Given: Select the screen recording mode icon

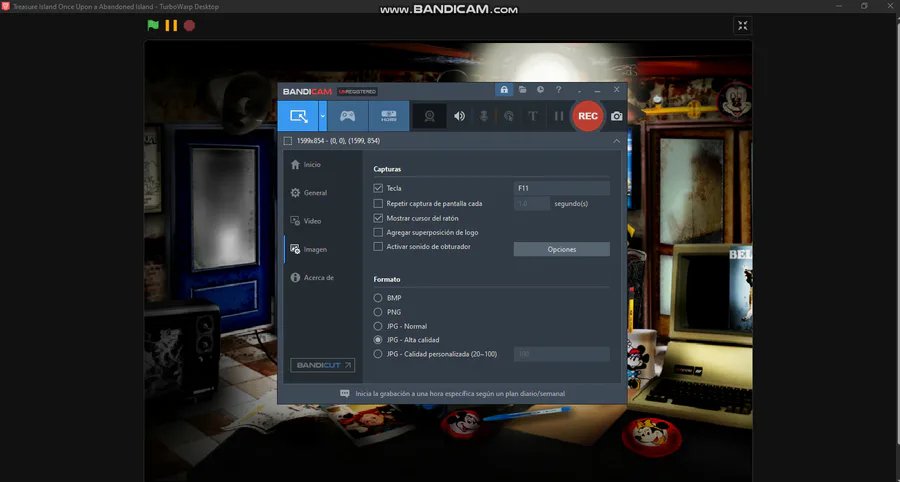Looking at the screenshot, I should [x=298, y=116].
